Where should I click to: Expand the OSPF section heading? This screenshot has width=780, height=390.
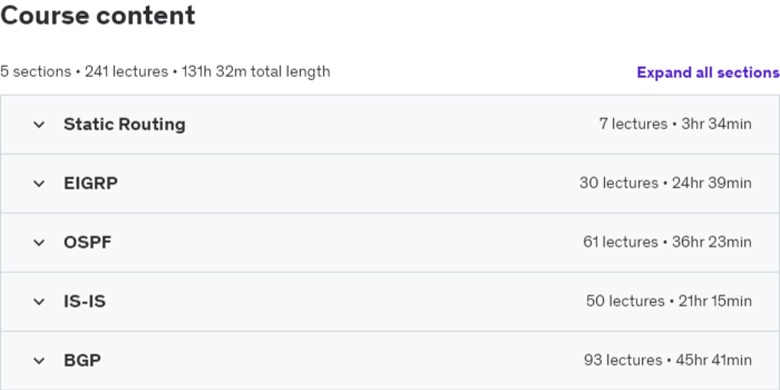[88, 243]
